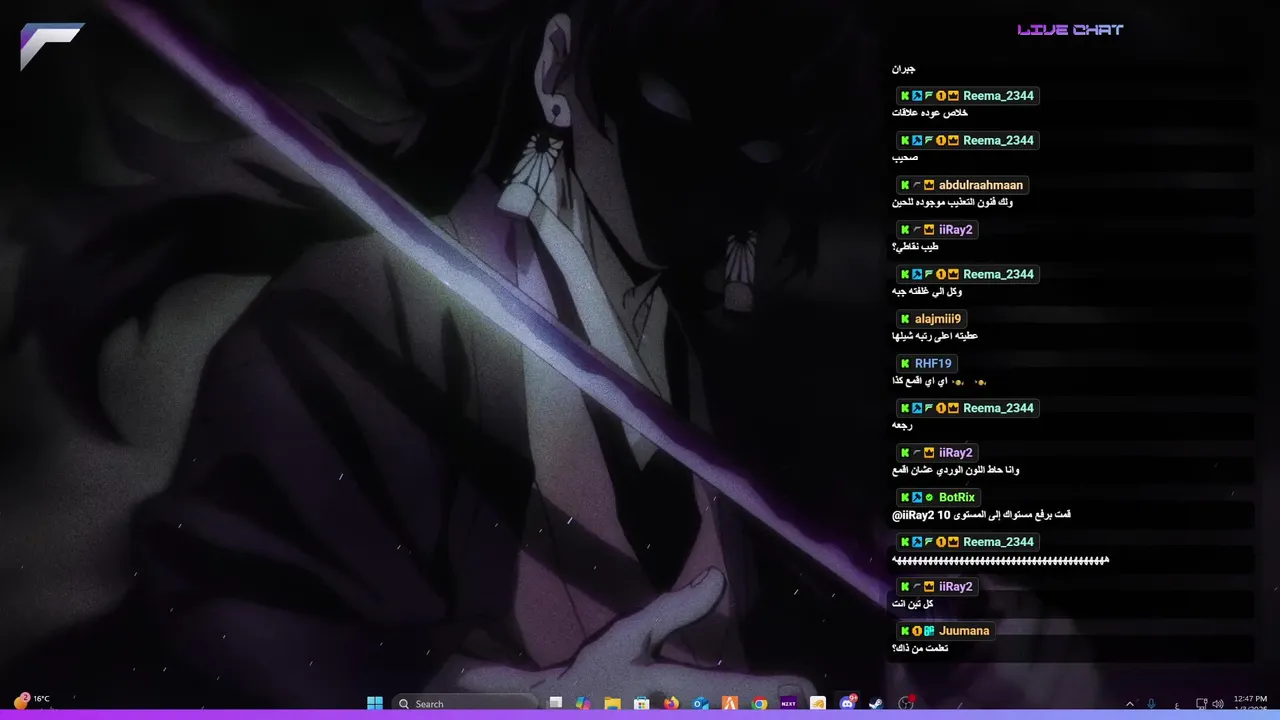Click the BotRix username in chat
This screenshot has height=720, width=1280.
pyautogui.click(x=957, y=497)
